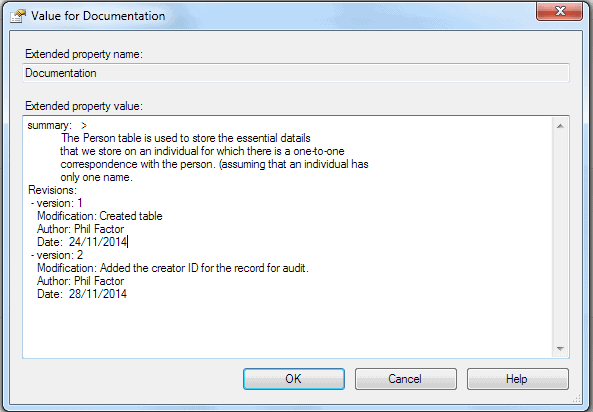
Task: Confirm changes with the OK button
Action: point(294,379)
